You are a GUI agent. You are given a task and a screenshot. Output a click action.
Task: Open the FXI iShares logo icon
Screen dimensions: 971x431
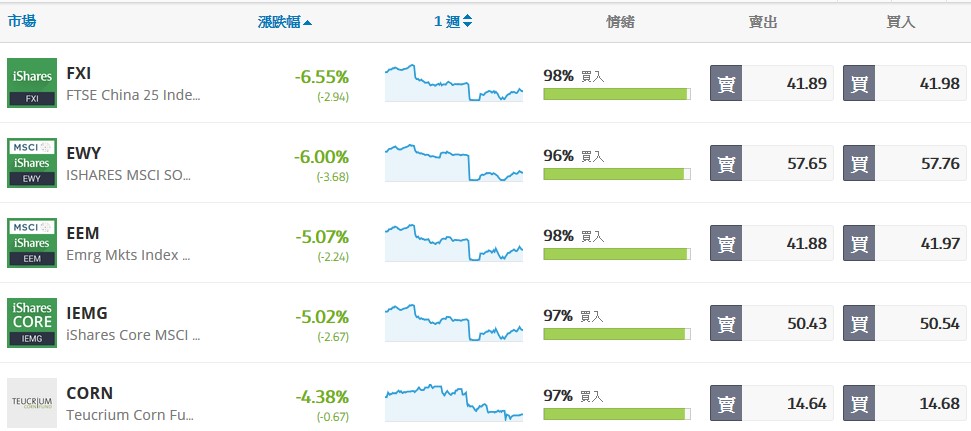(x=32, y=83)
